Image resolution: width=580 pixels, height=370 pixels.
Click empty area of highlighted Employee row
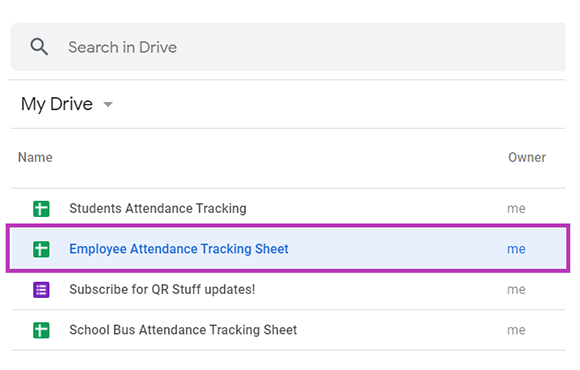398,249
